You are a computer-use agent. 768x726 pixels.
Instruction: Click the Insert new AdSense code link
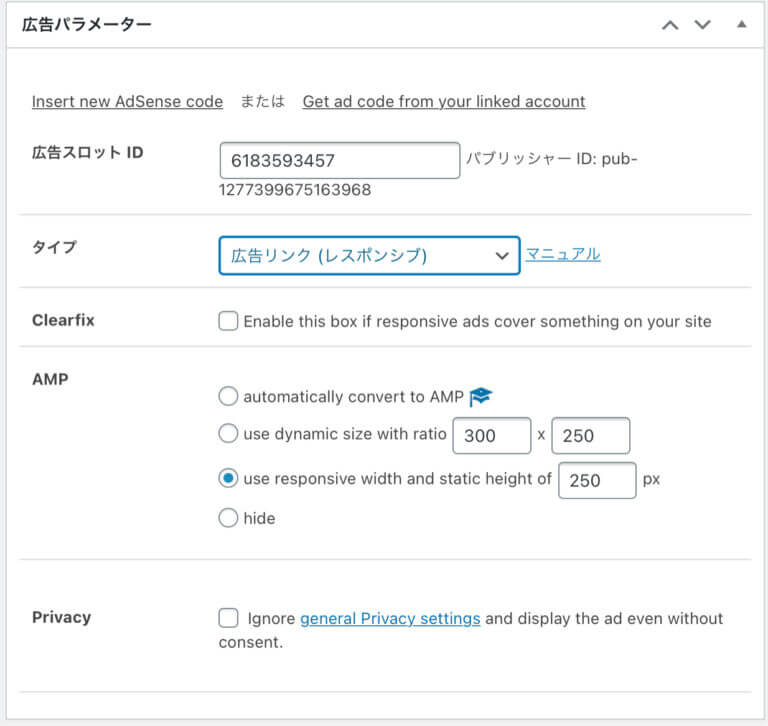pos(127,101)
